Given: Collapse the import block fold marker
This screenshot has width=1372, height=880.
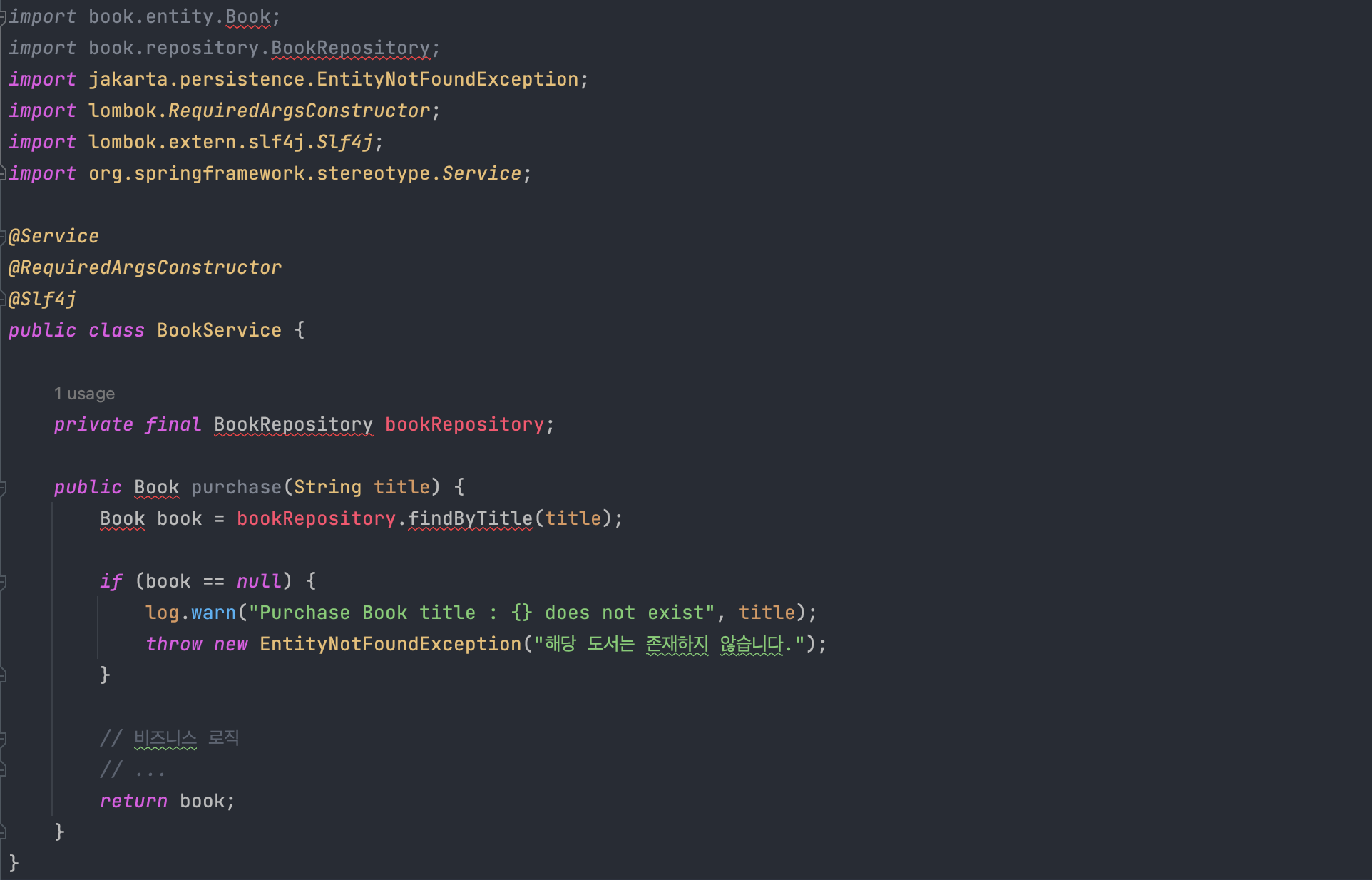Looking at the screenshot, I should pos(3,17).
